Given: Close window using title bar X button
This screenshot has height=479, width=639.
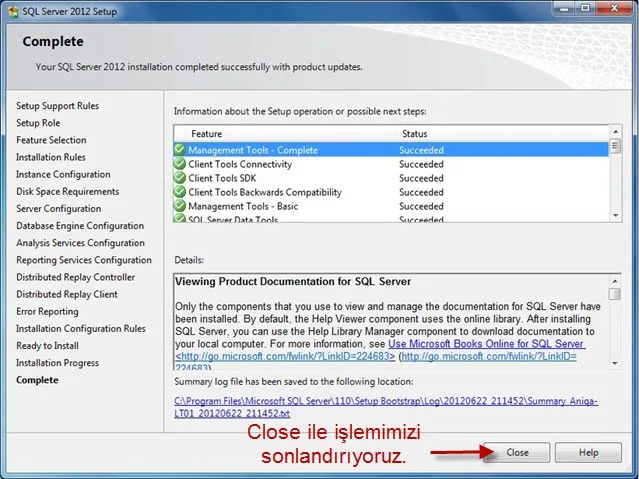Looking at the screenshot, I should pyautogui.click(x=615, y=8).
